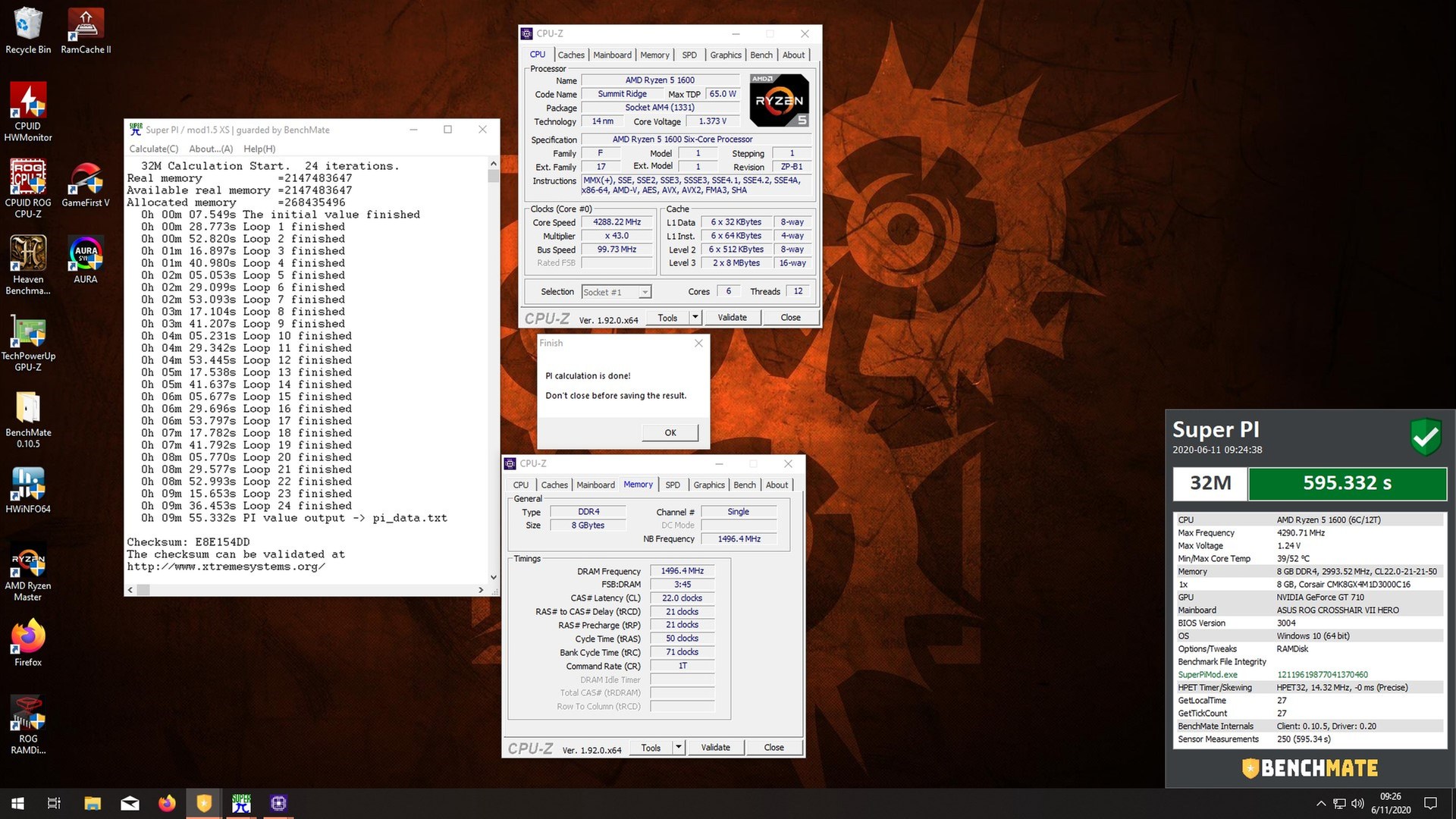Select About tab in top CPU-Z window
Image resolution: width=1456 pixels, height=819 pixels.
pyautogui.click(x=794, y=55)
